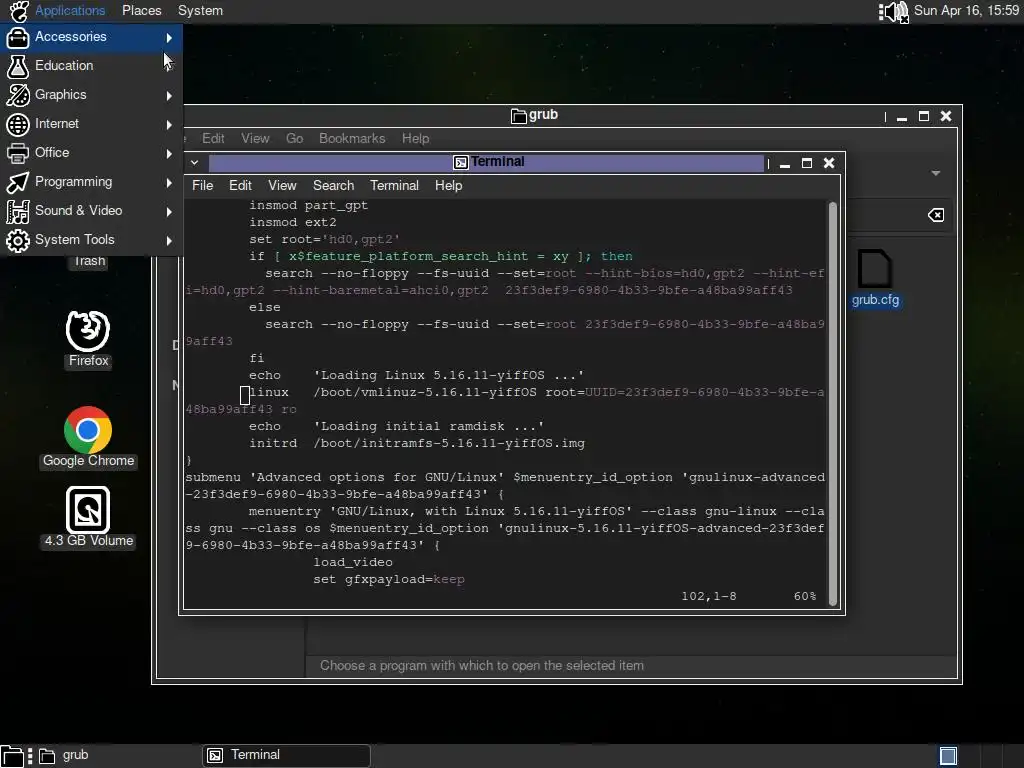The image size is (1024, 768).
Task: Expand Accessories submenu arrow
Action: pyautogui.click(x=169, y=38)
